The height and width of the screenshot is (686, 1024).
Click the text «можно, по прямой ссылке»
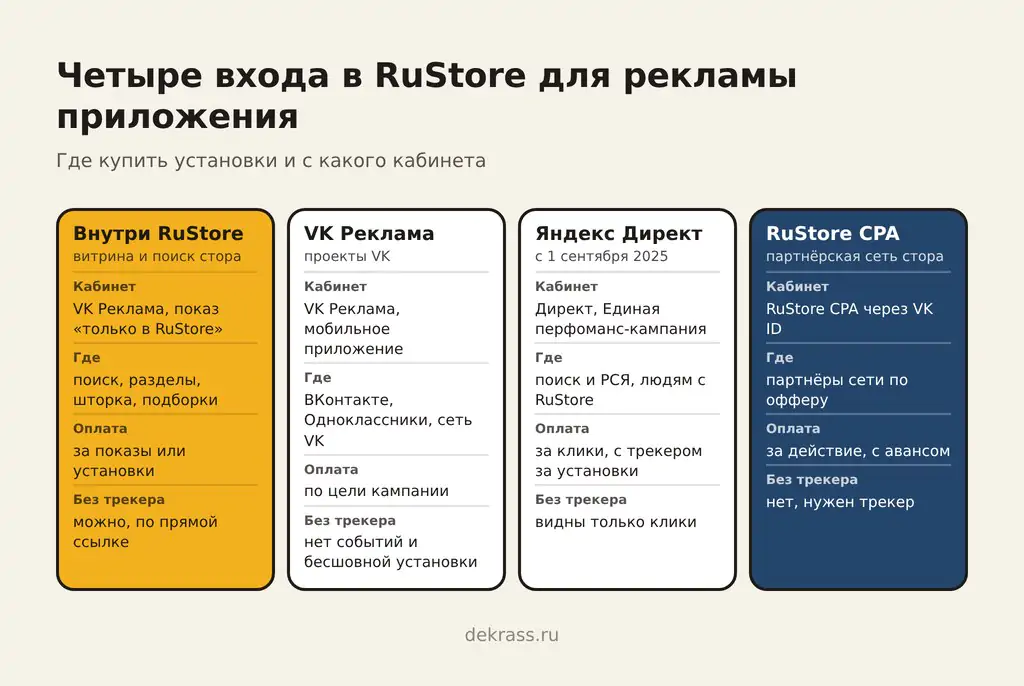coord(145,532)
